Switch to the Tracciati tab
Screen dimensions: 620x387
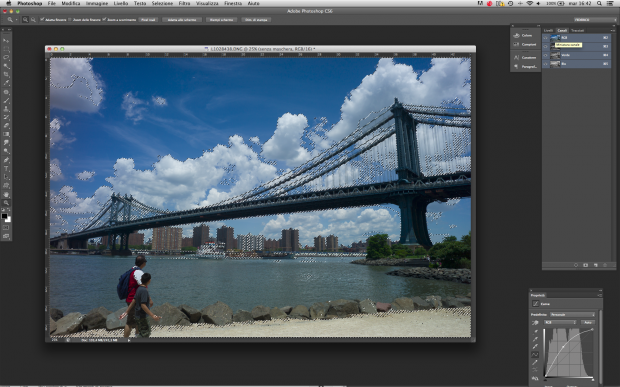coord(577,30)
